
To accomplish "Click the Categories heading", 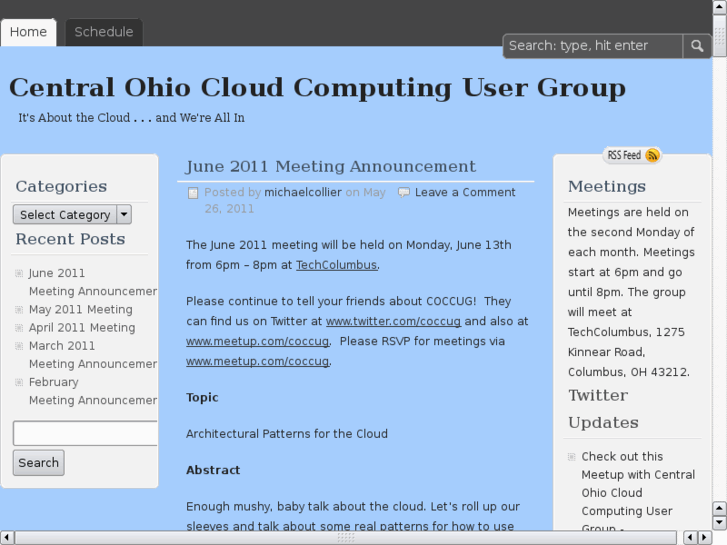I will click(x=61, y=186).
